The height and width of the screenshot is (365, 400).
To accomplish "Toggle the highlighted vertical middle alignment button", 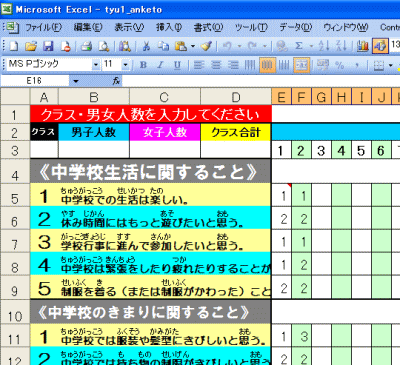I will (x=267, y=65).
